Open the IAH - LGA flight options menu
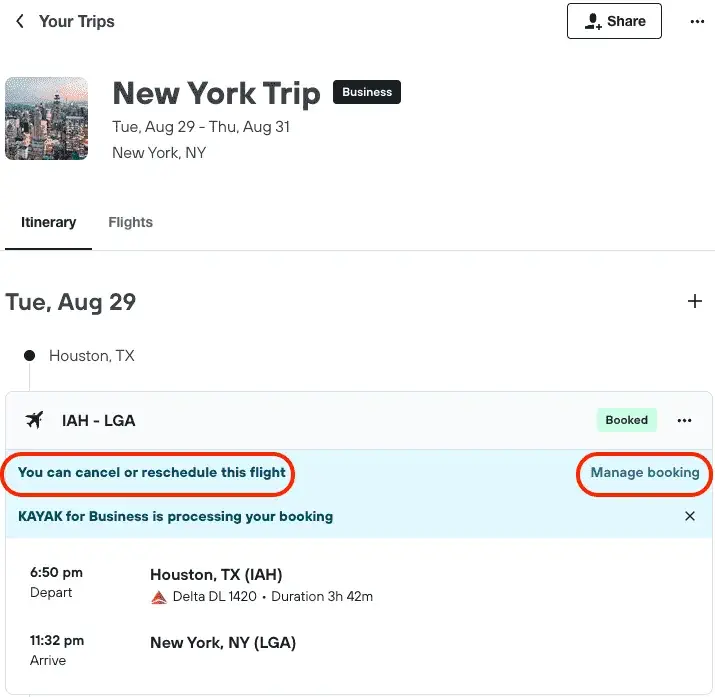Screen dimensions: 715x697 click(684, 420)
